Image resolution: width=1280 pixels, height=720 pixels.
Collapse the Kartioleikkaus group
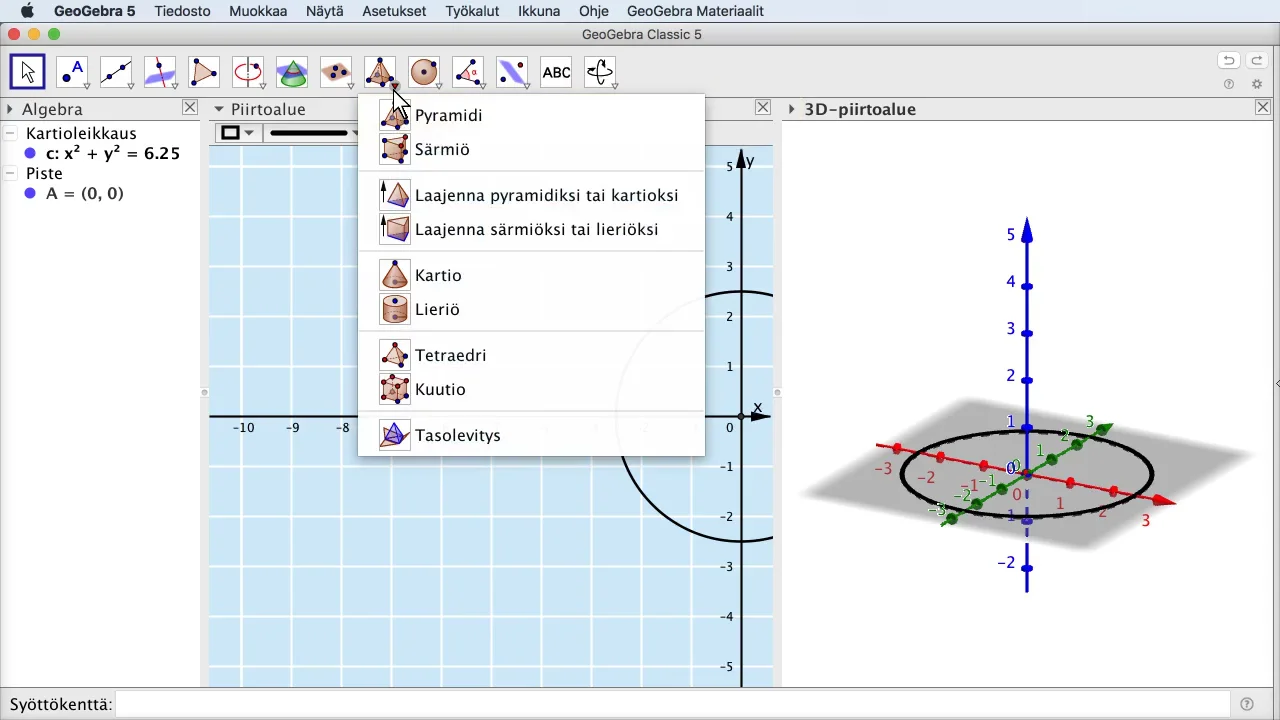click(10, 133)
